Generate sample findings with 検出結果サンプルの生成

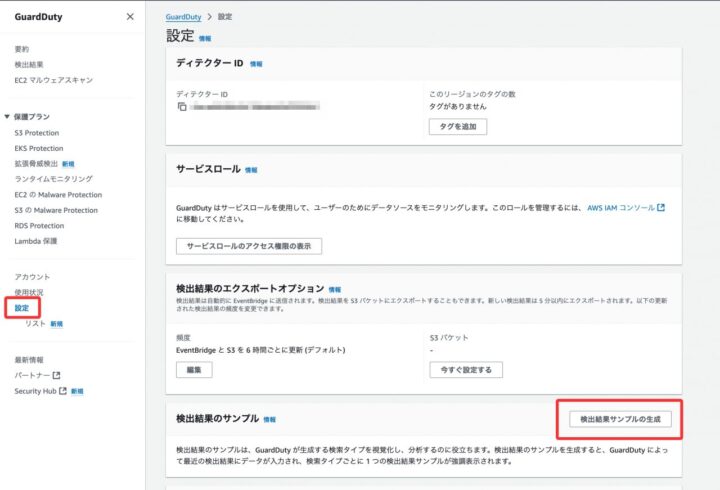pyautogui.click(x=620, y=419)
